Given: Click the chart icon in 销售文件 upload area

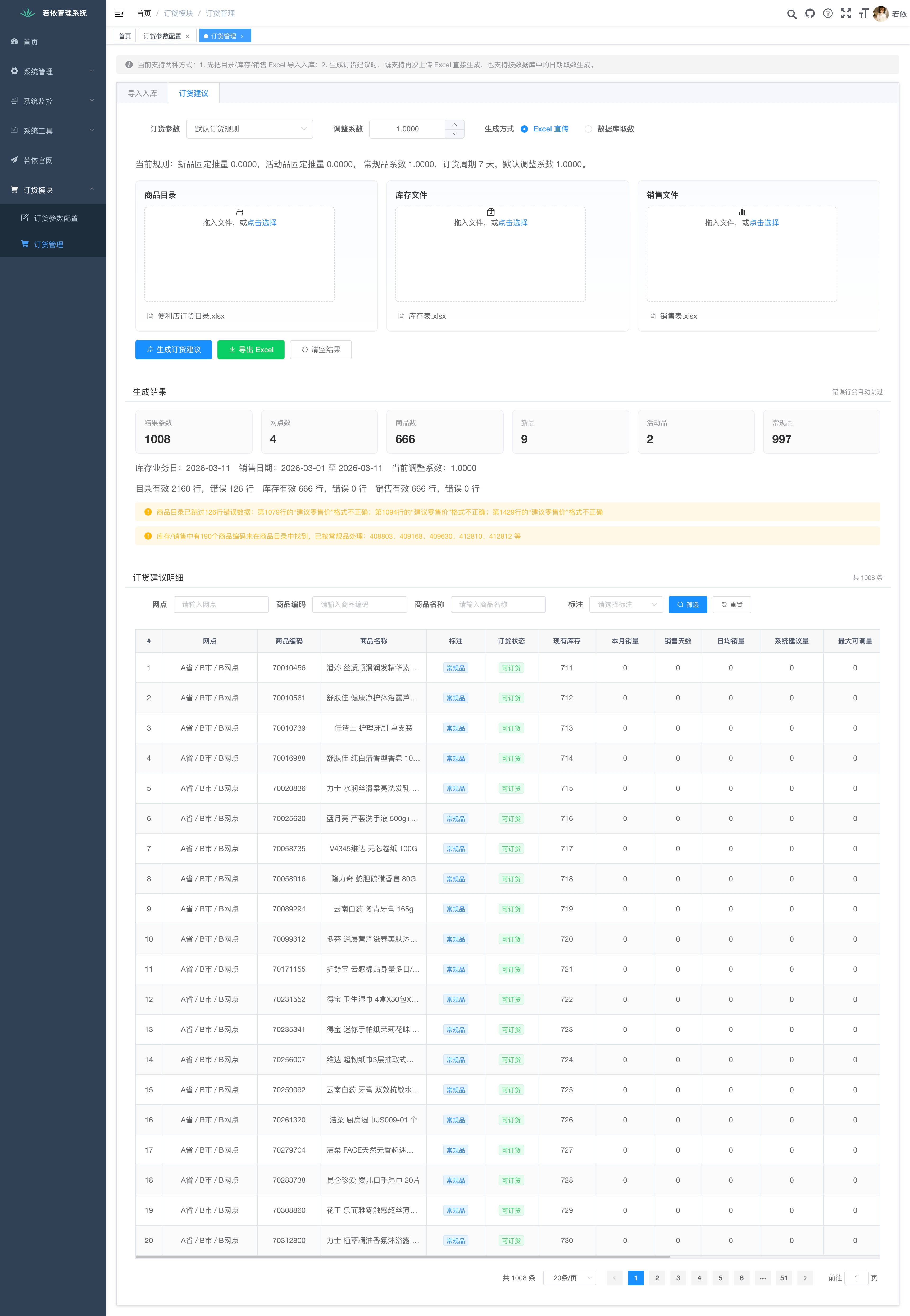Looking at the screenshot, I should [x=742, y=212].
